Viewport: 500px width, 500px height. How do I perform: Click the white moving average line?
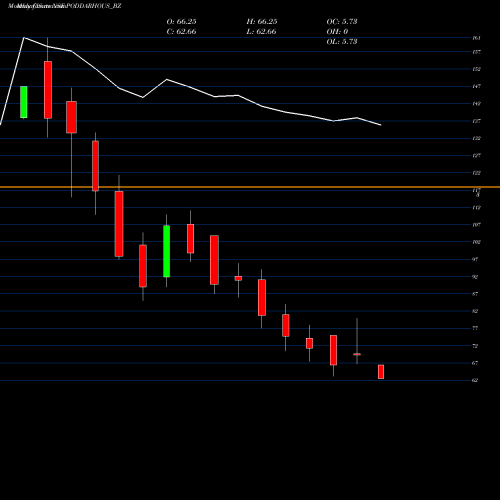pyautogui.click(x=190, y=87)
